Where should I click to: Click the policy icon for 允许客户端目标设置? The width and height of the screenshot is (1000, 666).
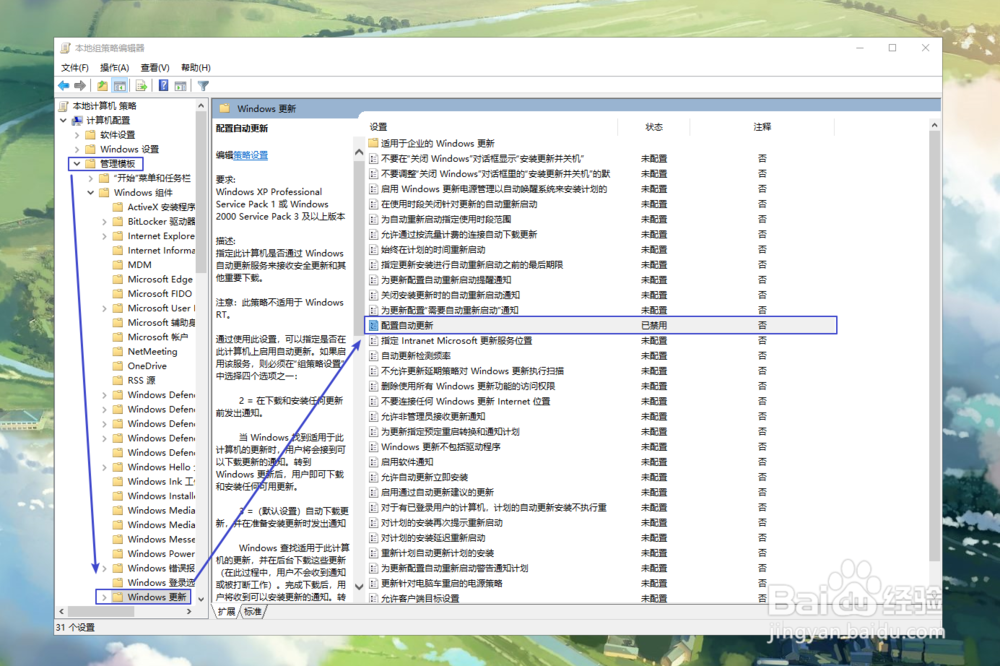tap(374, 598)
